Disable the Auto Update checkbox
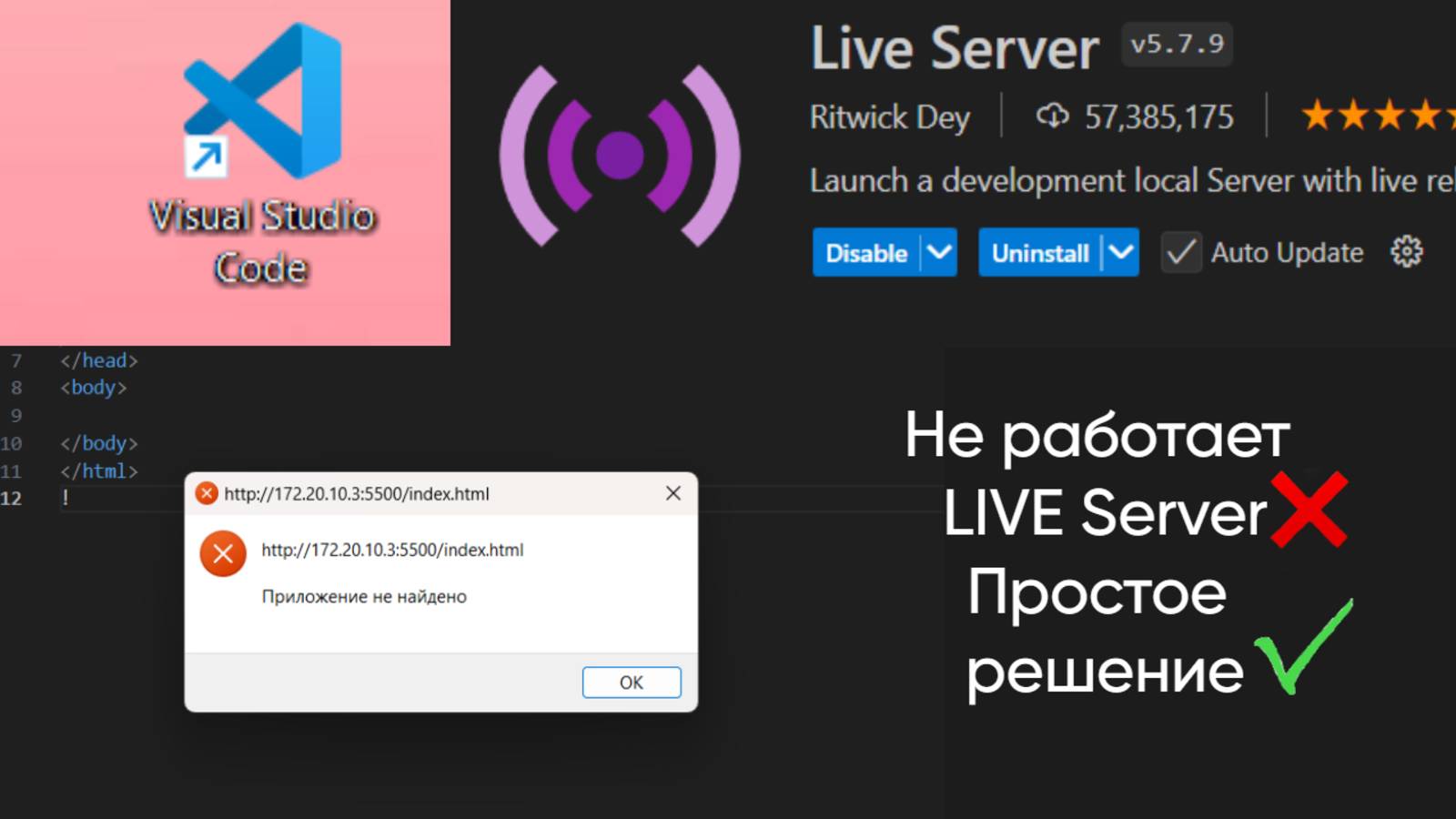The height and width of the screenshot is (819, 1456). point(1180,253)
